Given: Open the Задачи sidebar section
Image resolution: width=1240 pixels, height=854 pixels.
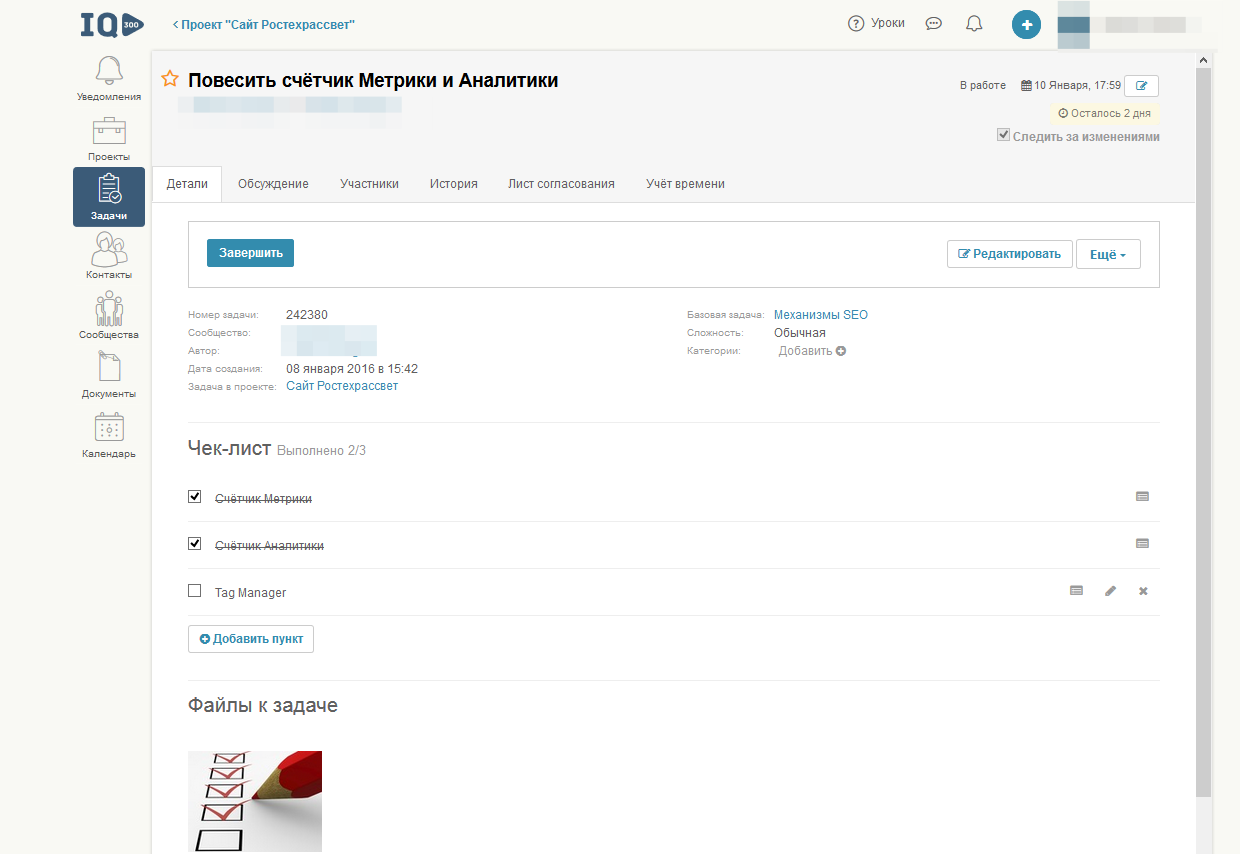Looking at the screenshot, I should [109, 197].
